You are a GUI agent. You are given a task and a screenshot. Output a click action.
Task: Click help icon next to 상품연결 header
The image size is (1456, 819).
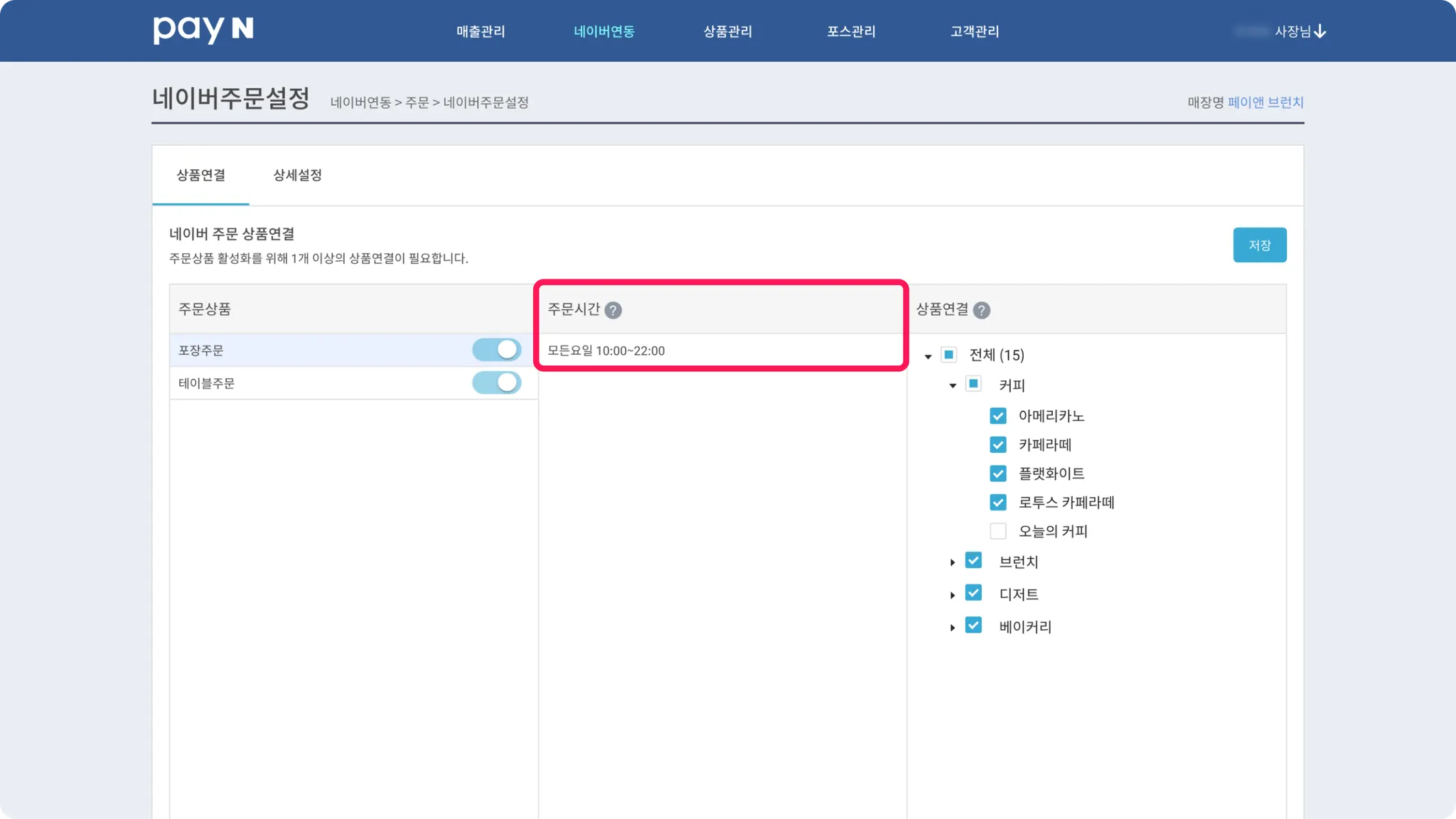pyautogui.click(x=981, y=310)
